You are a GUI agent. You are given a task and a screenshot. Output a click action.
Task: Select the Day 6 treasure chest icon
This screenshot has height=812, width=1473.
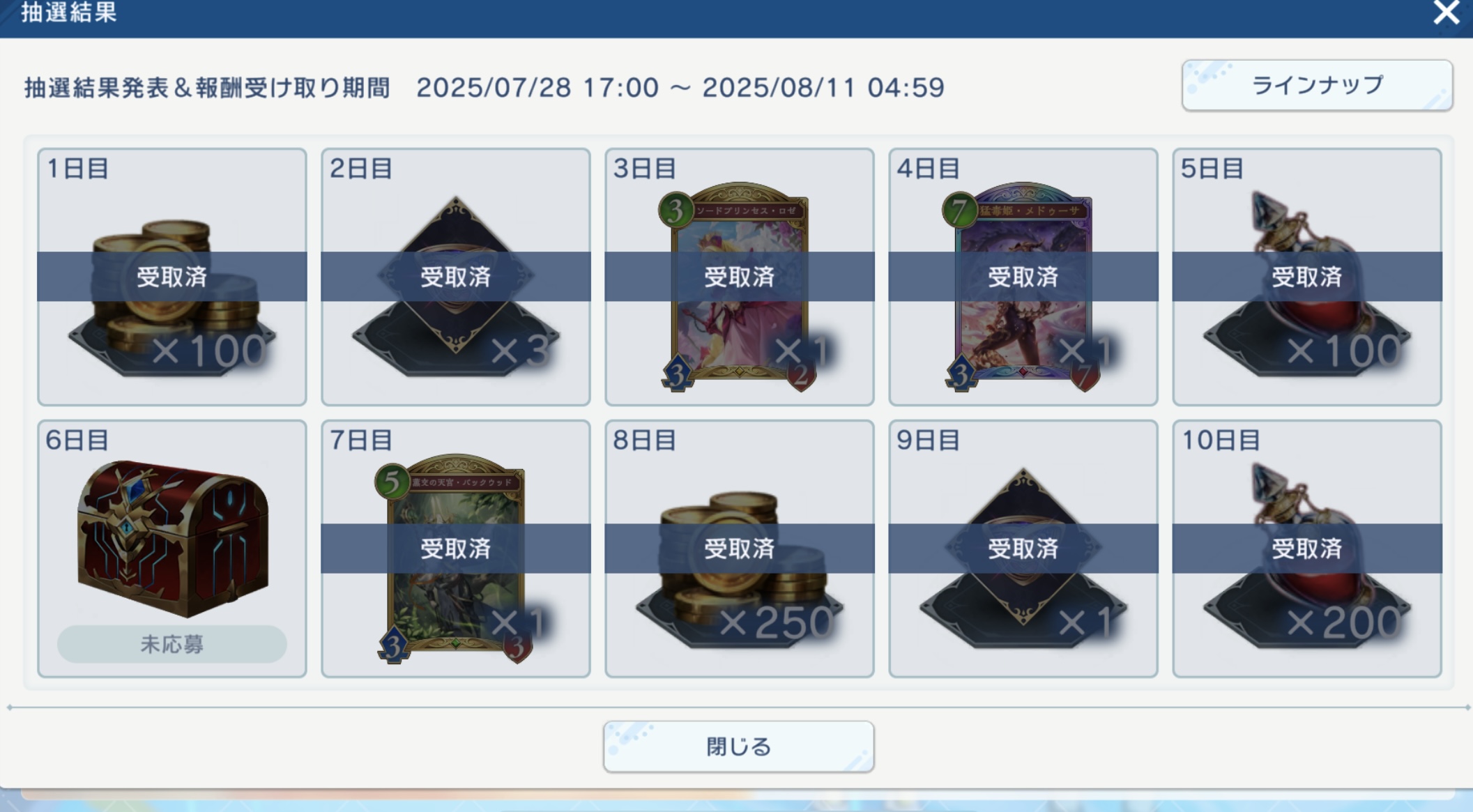[172, 538]
